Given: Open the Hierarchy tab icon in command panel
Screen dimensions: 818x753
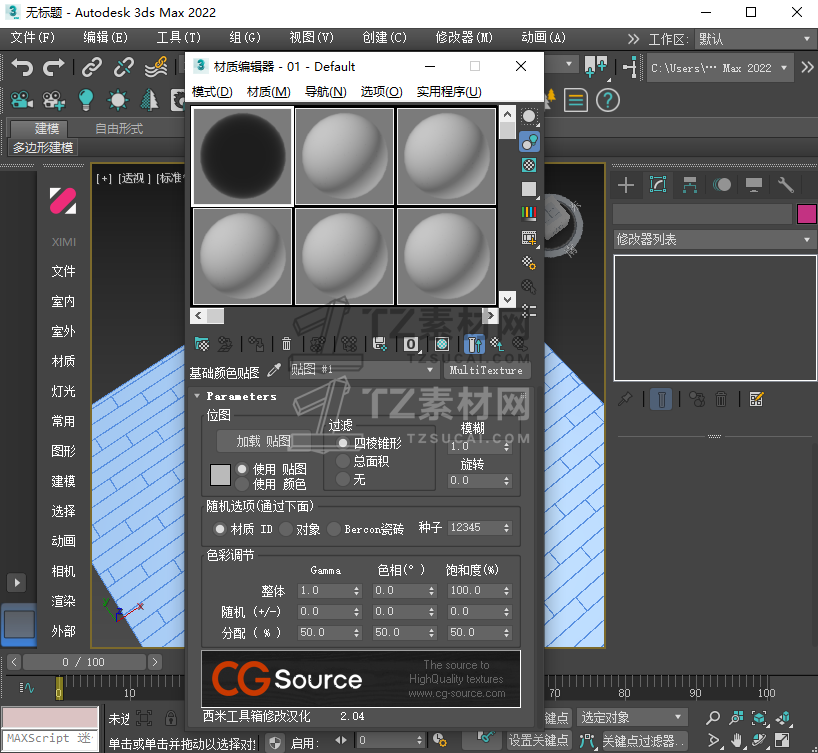Looking at the screenshot, I should 689,185.
